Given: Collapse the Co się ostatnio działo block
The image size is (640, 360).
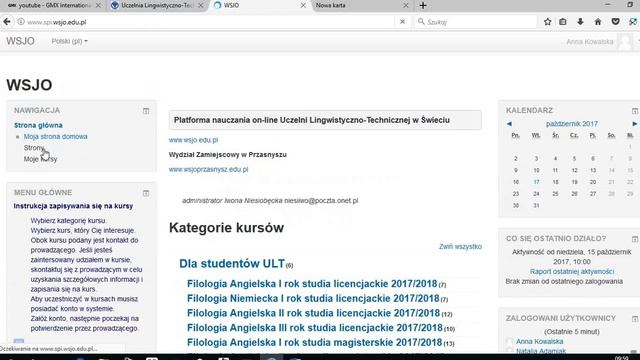Looking at the screenshot, I should pyautogui.click(x=635, y=239).
